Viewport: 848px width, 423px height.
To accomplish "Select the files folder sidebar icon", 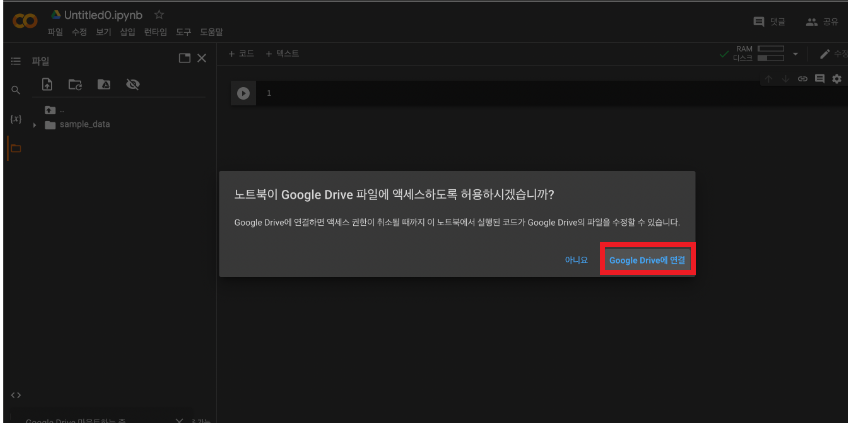I will click(x=16, y=148).
